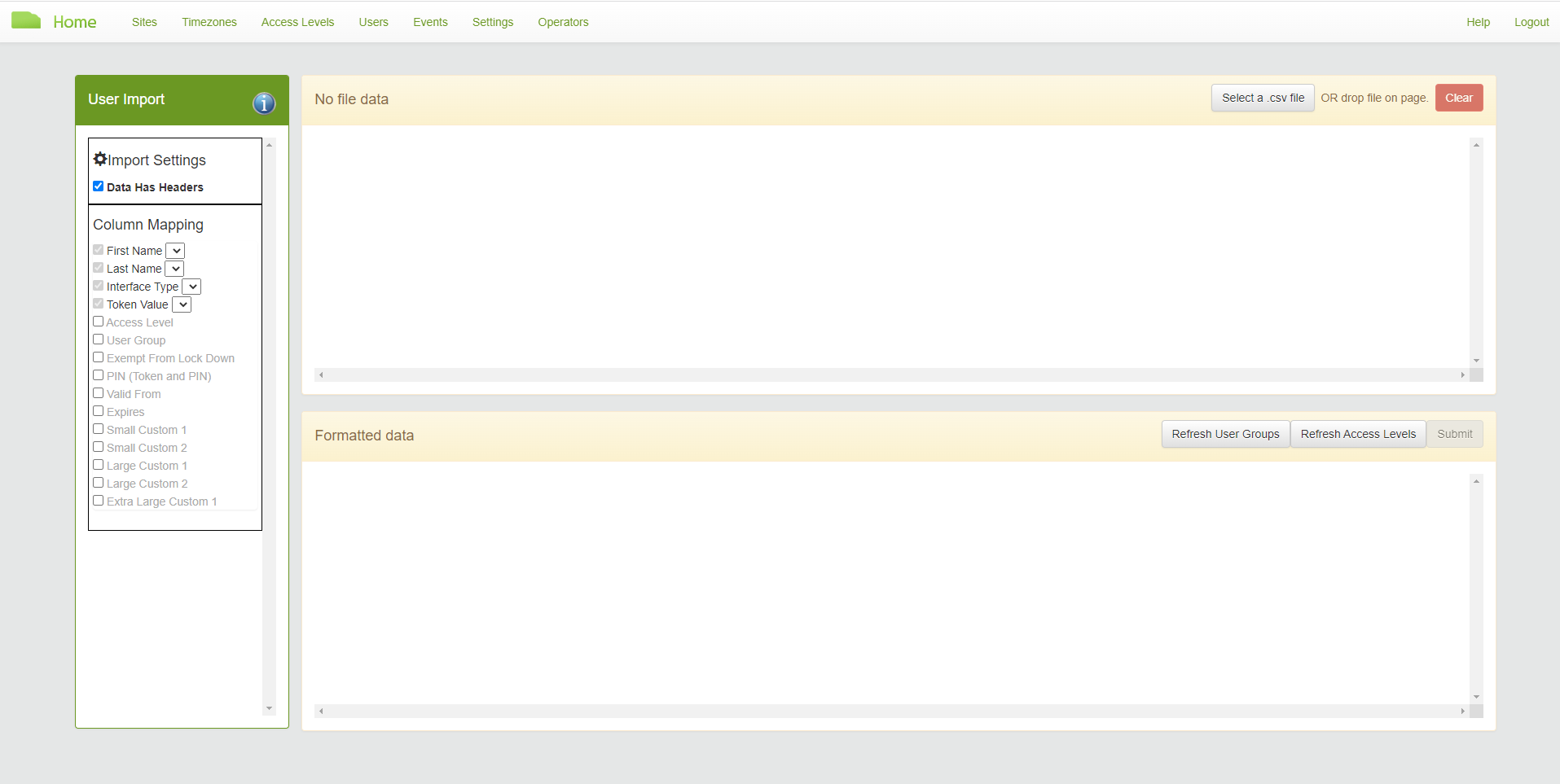1560x784 pixels.
Task: Click the red Clear button
Action: click(x=1457, y=97)
